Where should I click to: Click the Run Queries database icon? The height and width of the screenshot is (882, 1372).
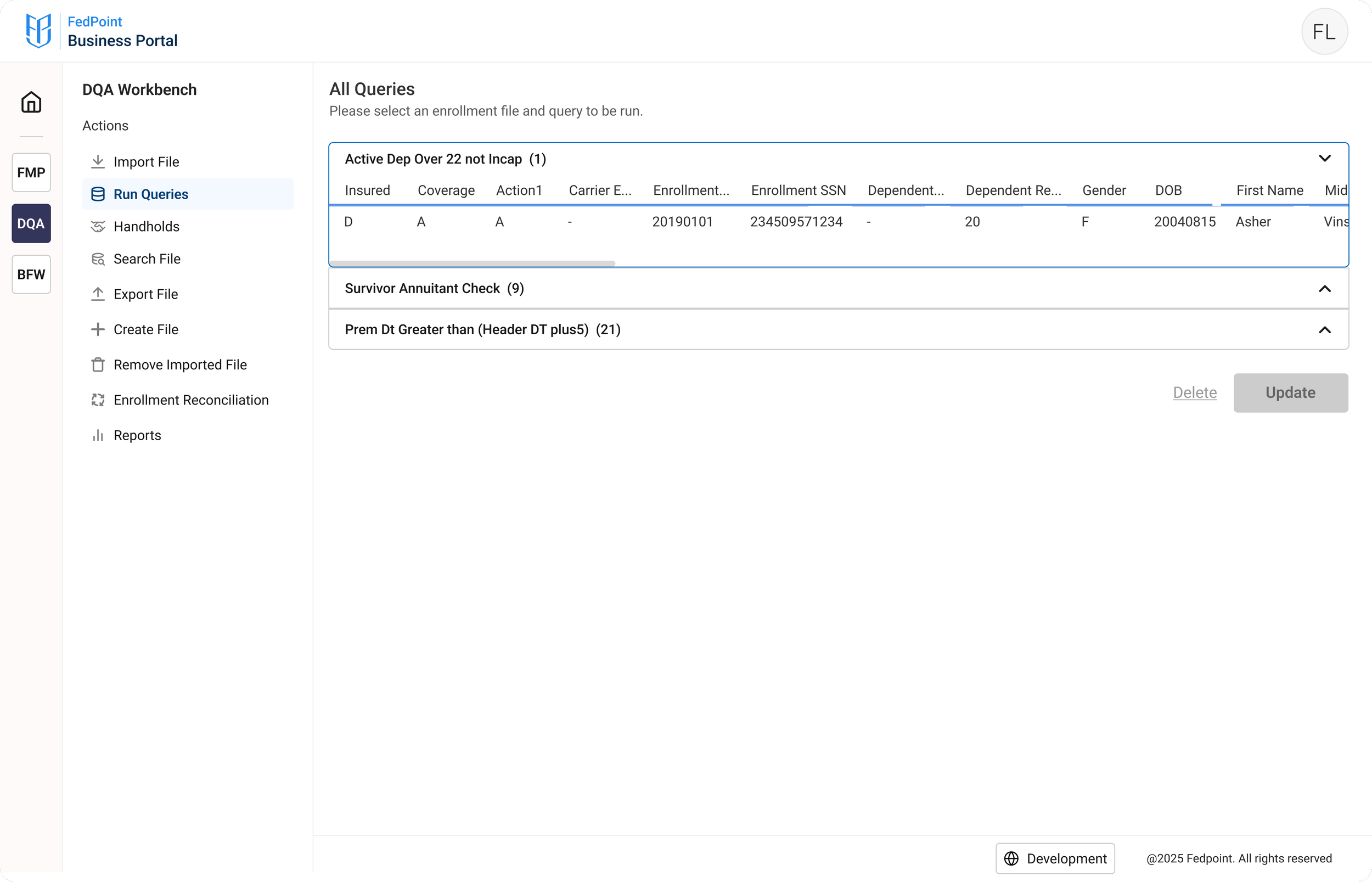pos(98,194)
